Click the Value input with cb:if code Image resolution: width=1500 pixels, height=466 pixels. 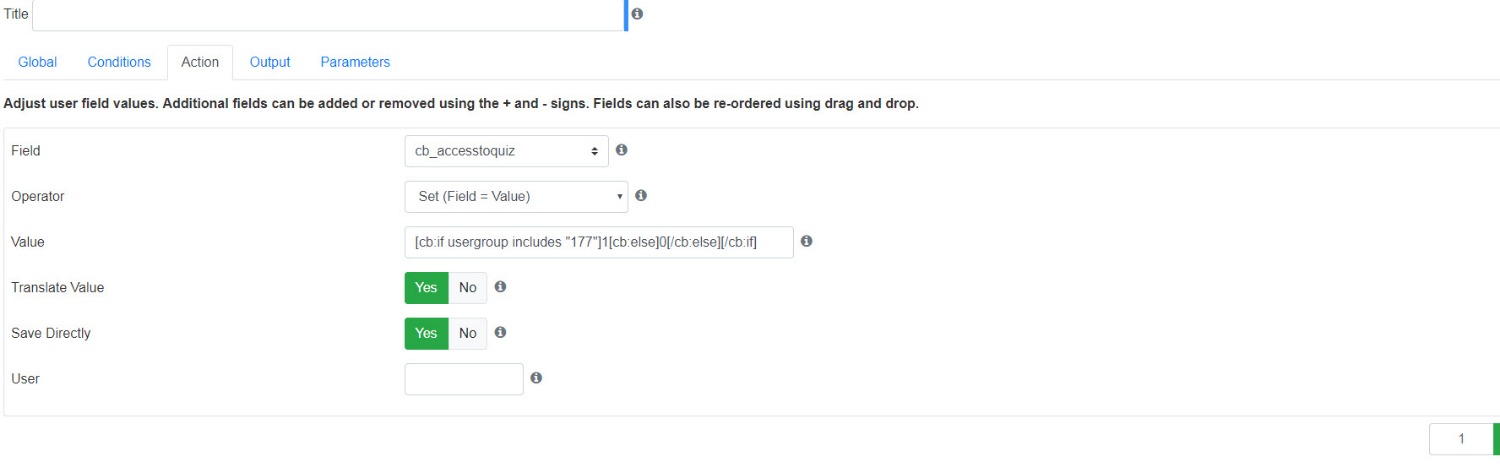pyautogui.click(x=599, y=242)
